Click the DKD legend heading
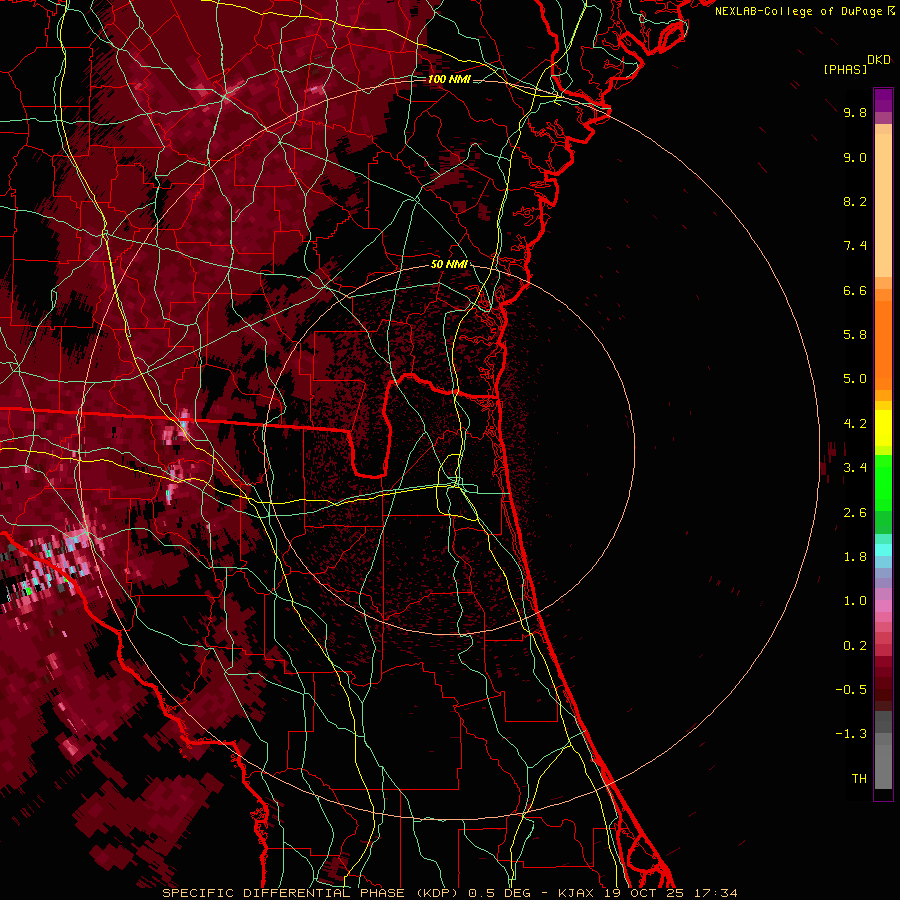This screenshot has height=900, width=900. point(879,60)
